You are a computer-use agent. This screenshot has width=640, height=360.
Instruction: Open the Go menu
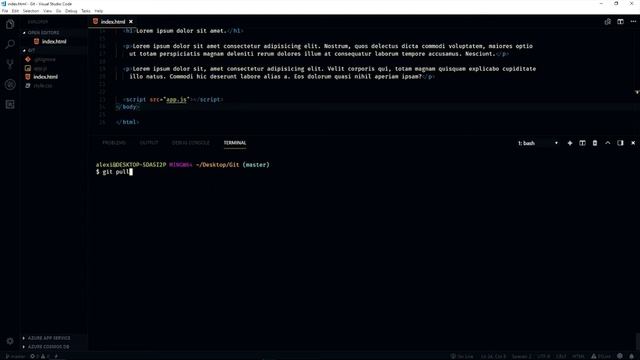tap(58, 11)
